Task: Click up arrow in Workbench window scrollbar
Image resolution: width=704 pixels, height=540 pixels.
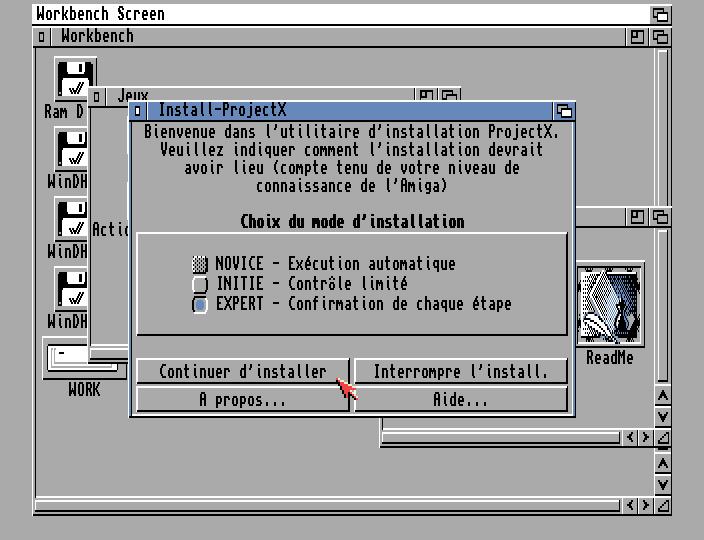Action: coord(663,464)
